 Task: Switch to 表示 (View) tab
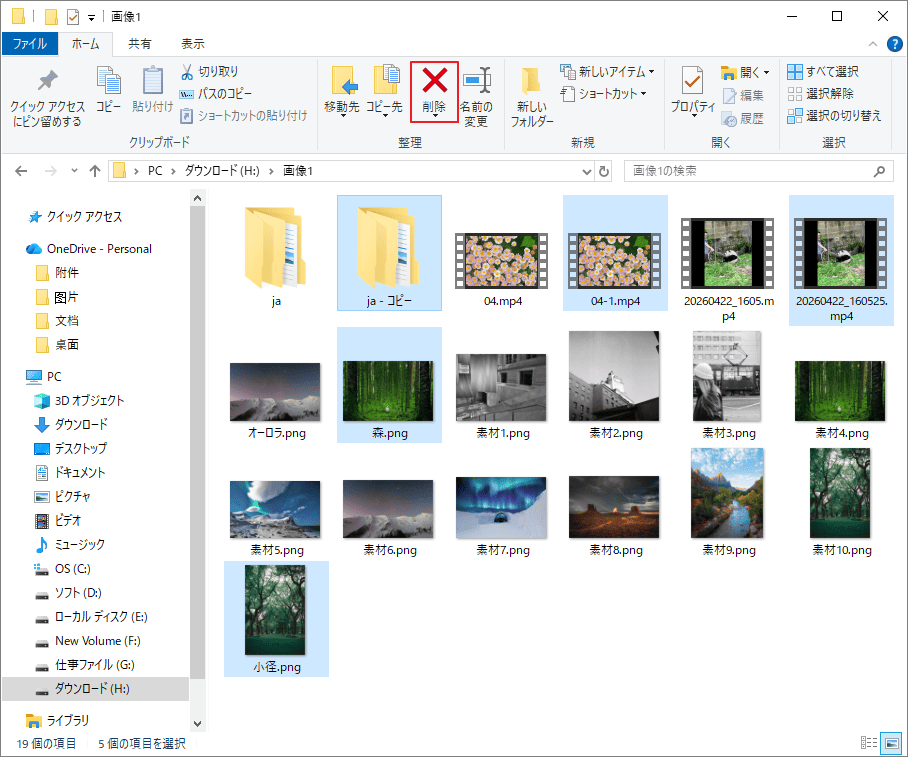(193, 44)
